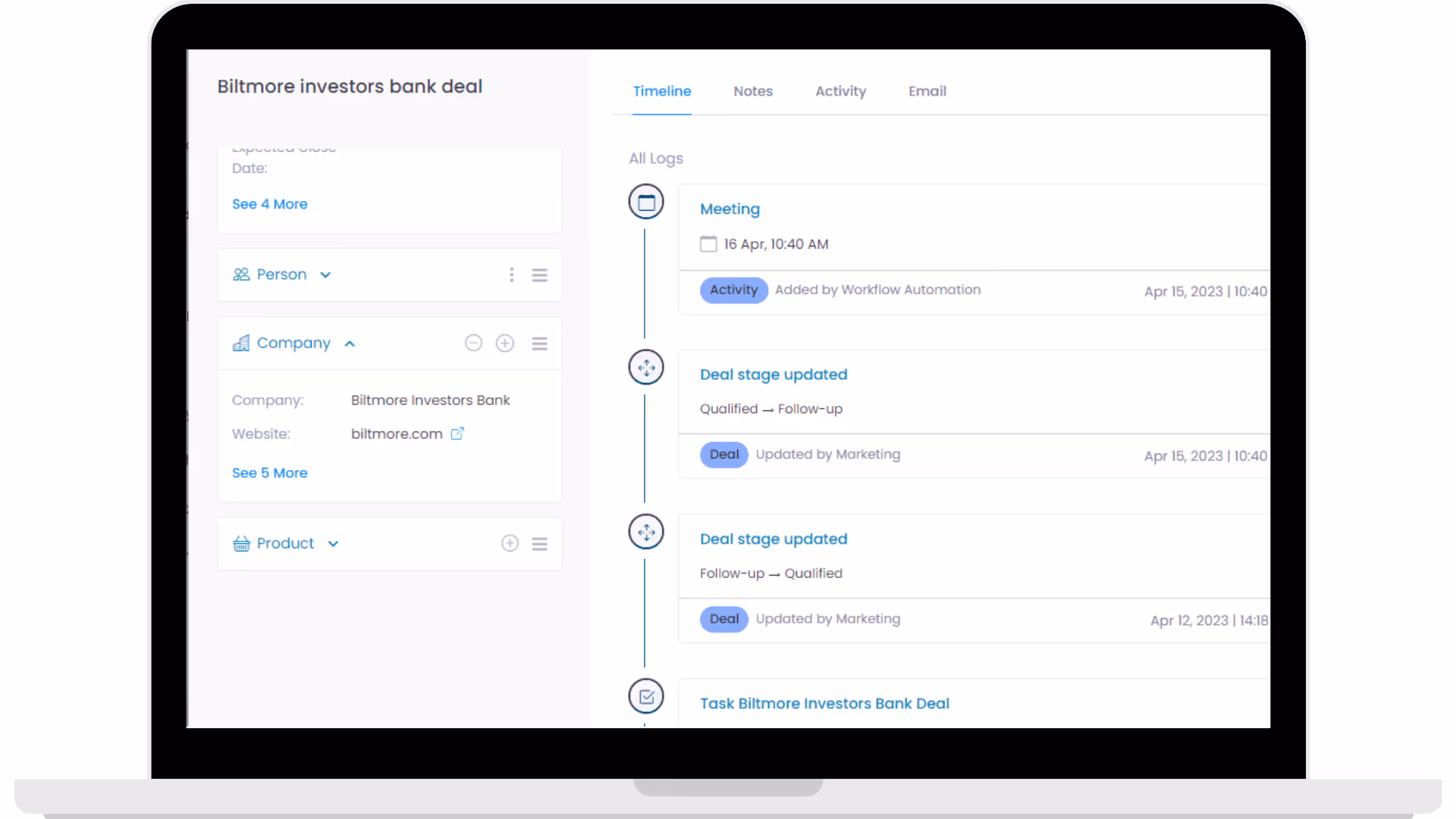1456x819 pixels.
Task: Open the Meeting log entry title
Action: point(730,209)
